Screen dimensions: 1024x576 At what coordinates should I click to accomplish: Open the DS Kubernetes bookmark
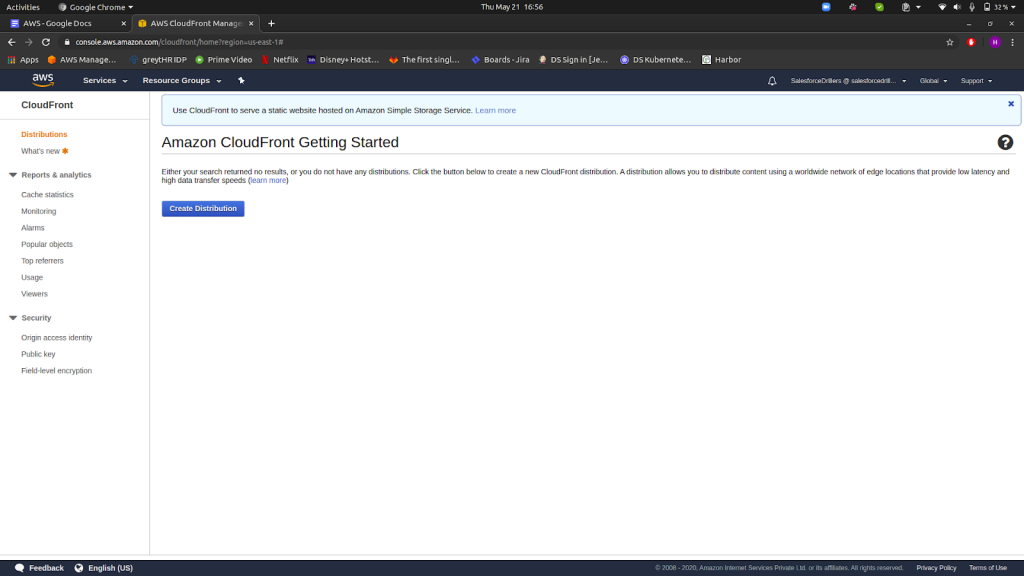pos(655,59)
